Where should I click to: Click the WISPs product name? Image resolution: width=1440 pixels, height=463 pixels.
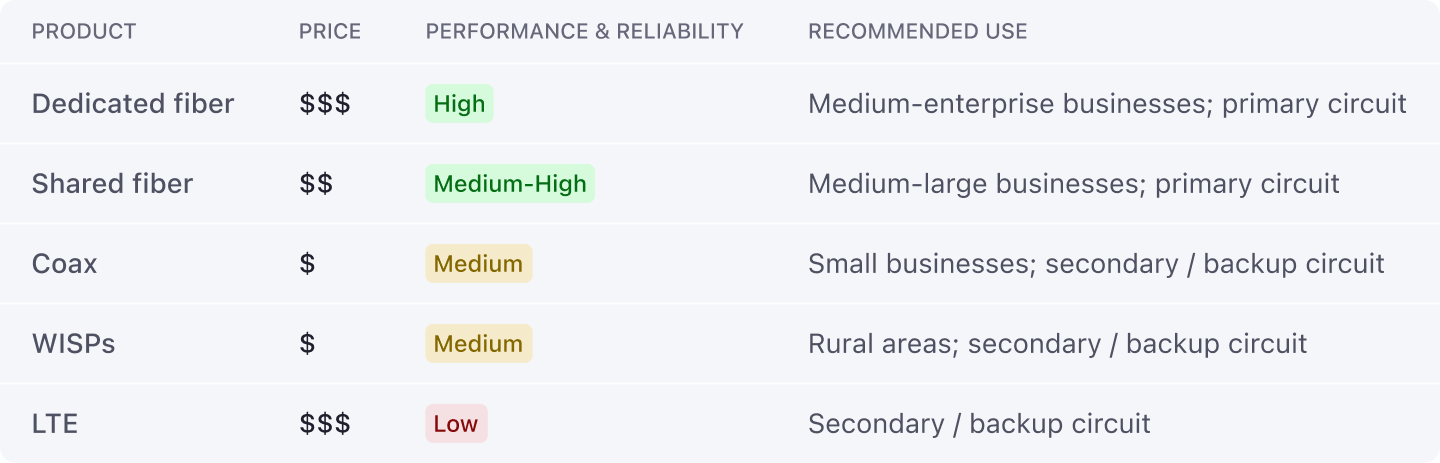coord(74,344)
